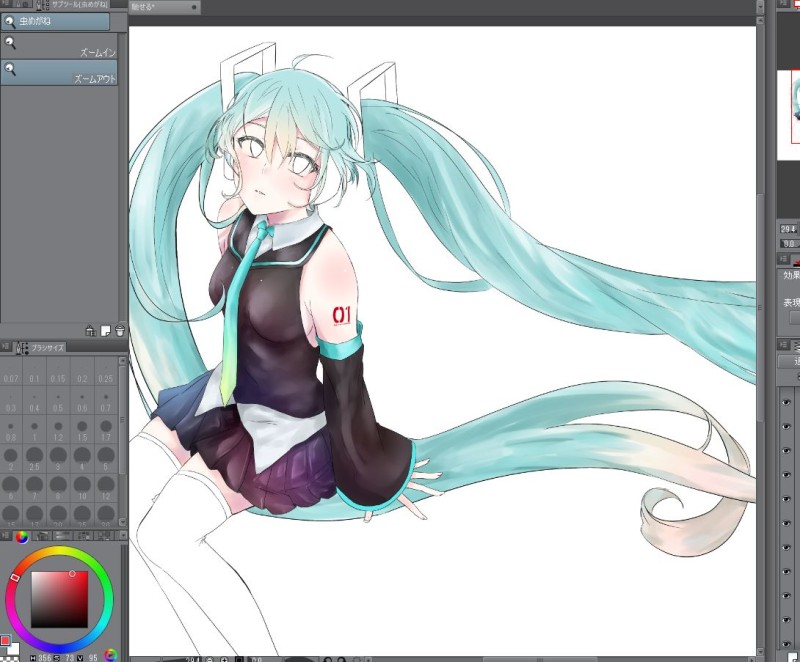800x662 pixels.
Task: Click the H value 356 field
Action: 44,658
